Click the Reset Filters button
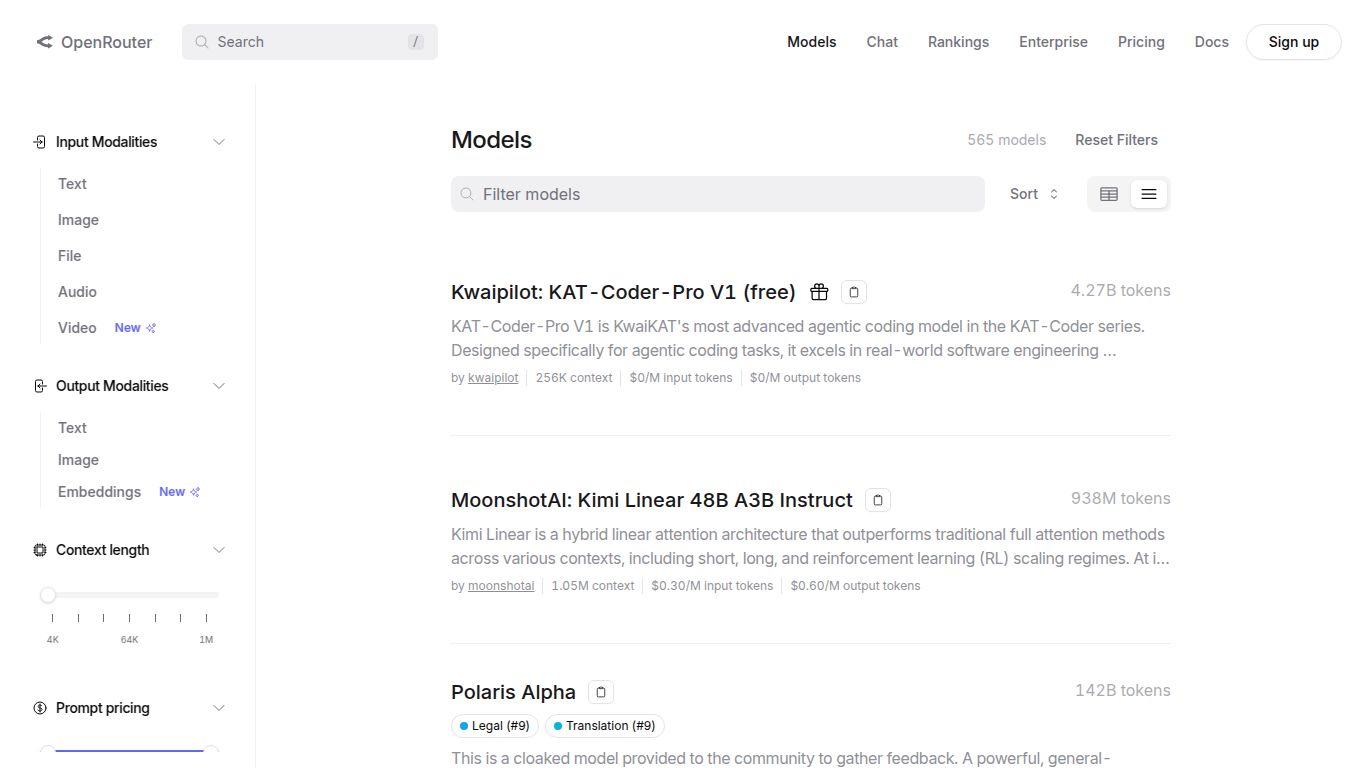The width and height of the screenshot is (1366, 768). click(1116, 140)
